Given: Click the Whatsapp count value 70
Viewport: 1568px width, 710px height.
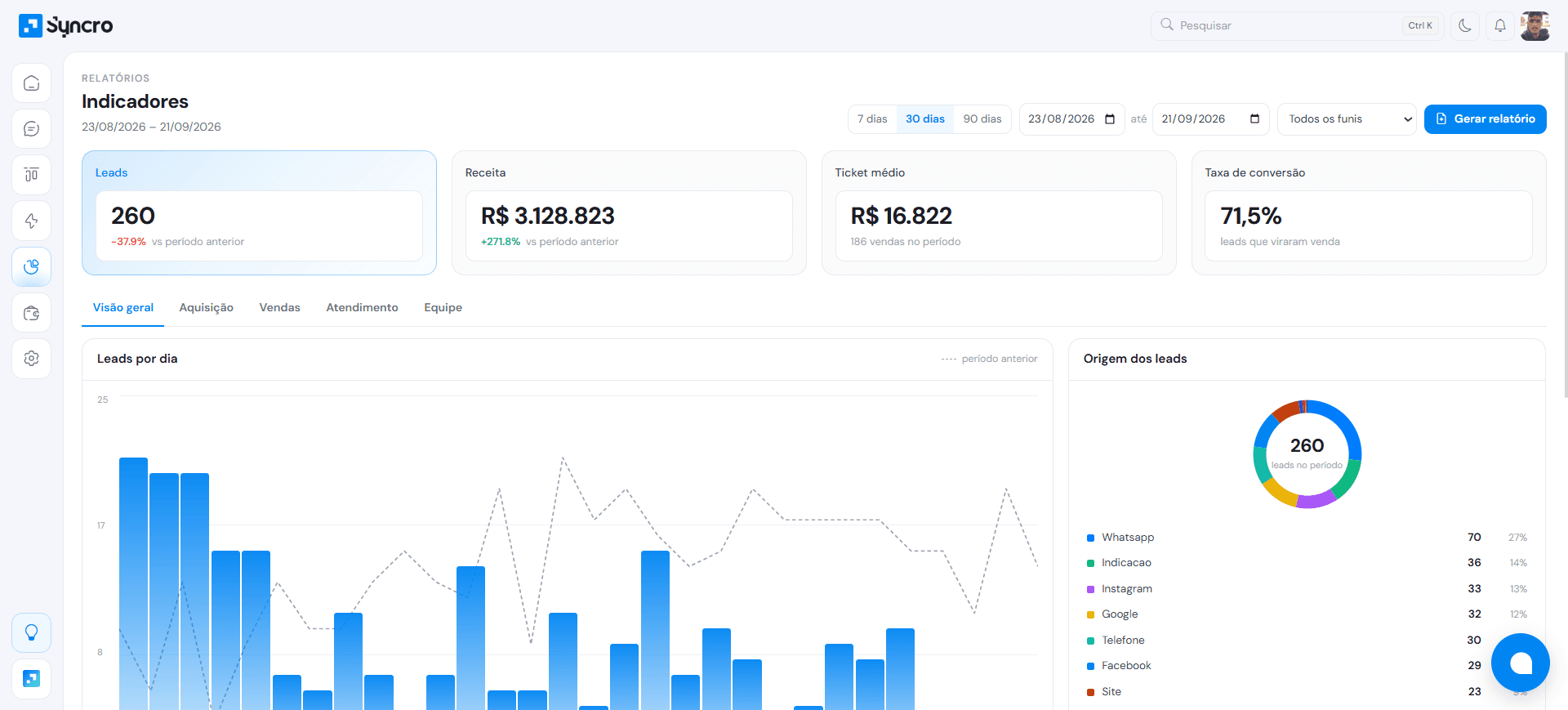Looking at the screenshot, I should click(1474, 538).
